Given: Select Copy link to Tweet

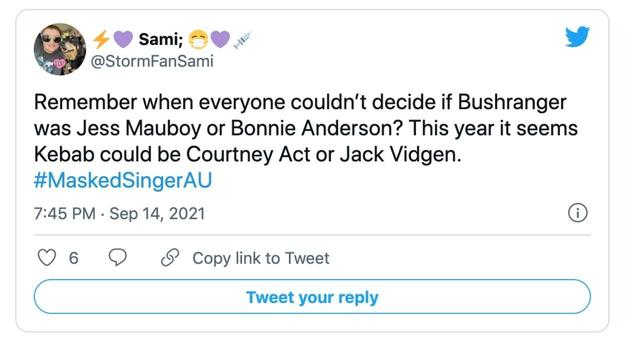Looking at the screenshot, I should [x=261, y=258].
